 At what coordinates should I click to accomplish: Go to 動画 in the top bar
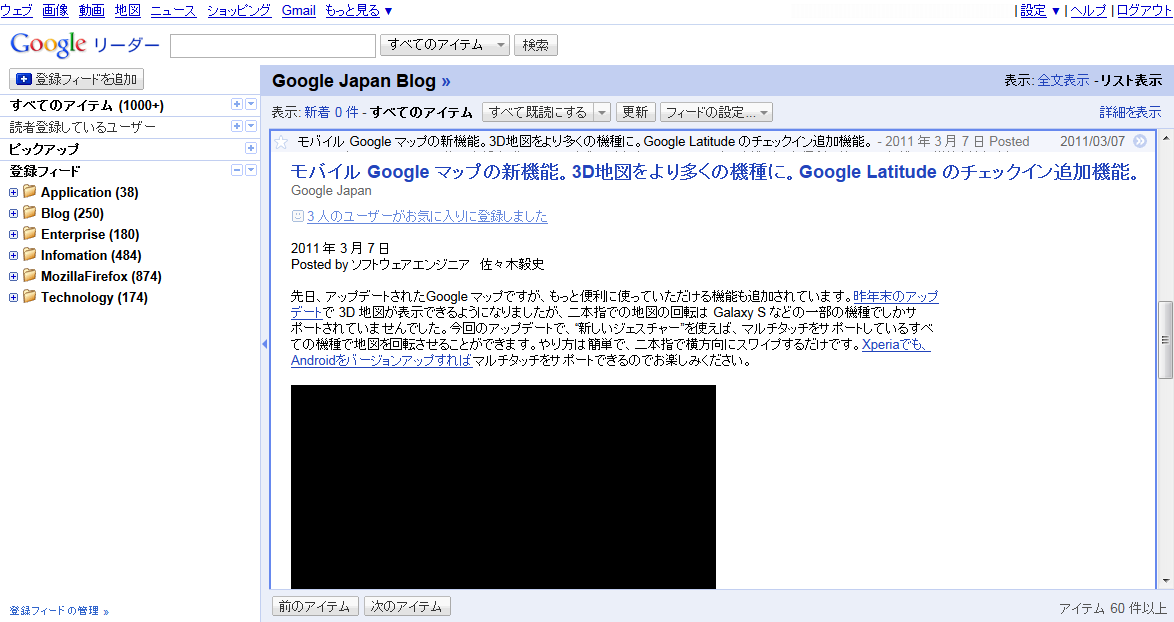pyautogui.click(x=91, y=10)
